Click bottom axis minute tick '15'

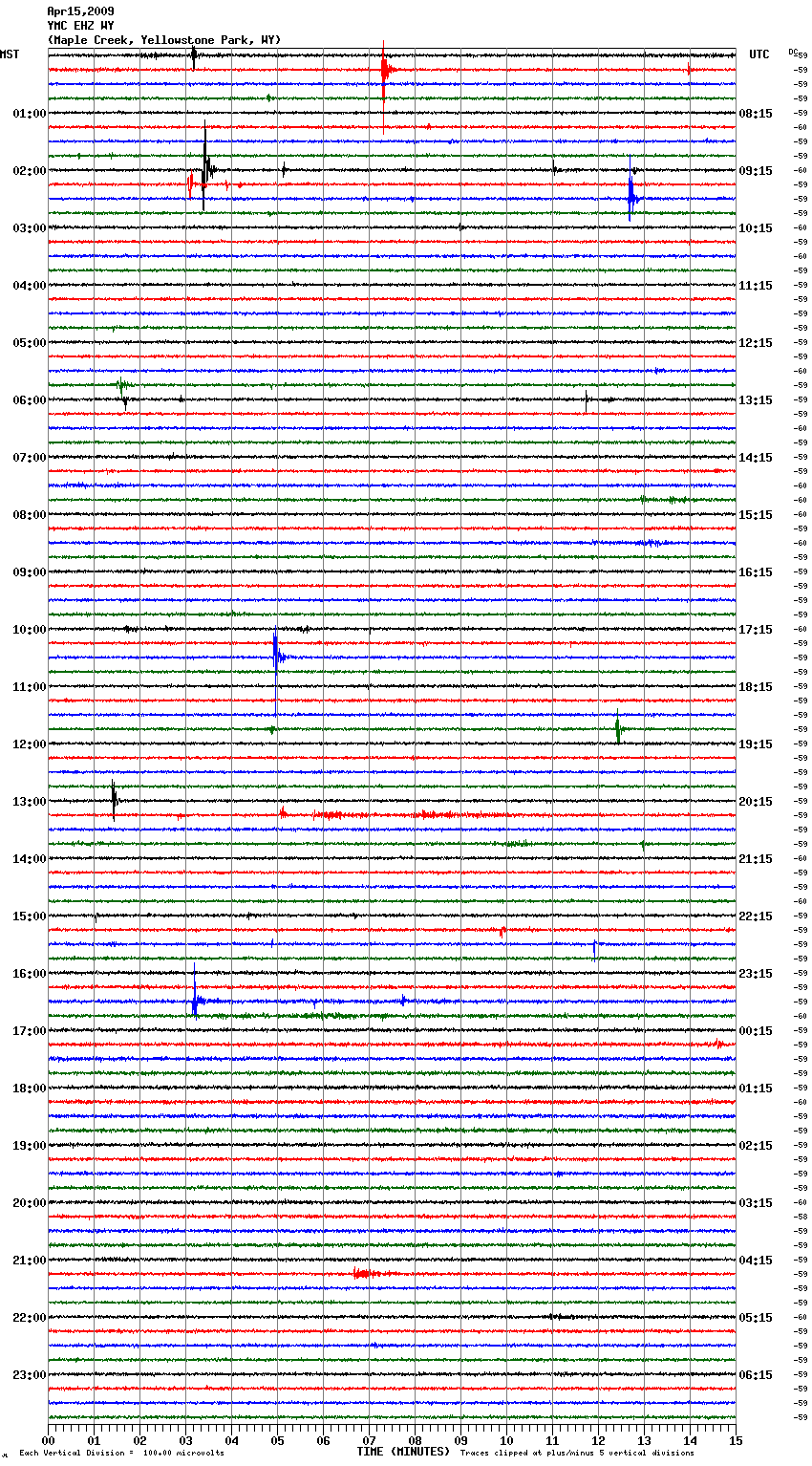click(x=736, y=1440)
